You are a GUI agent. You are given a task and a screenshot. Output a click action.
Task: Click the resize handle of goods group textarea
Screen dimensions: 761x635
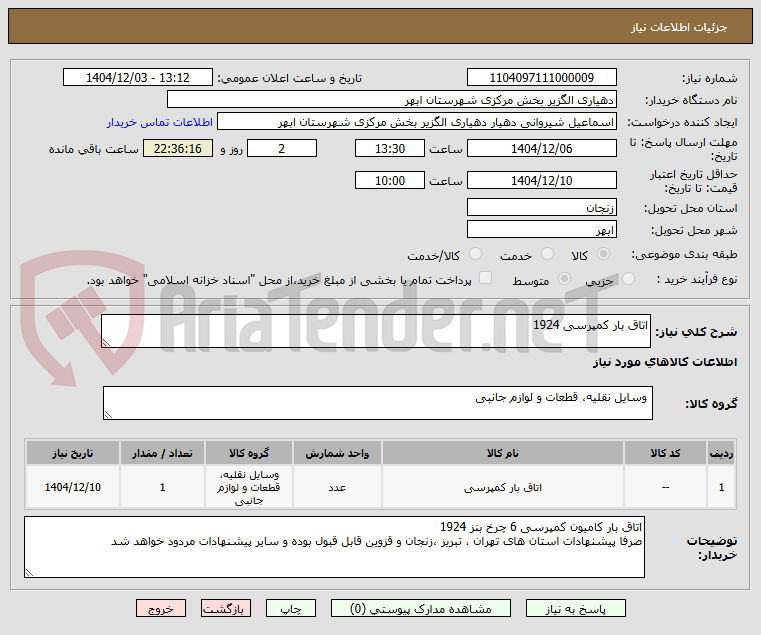(108, 415)
